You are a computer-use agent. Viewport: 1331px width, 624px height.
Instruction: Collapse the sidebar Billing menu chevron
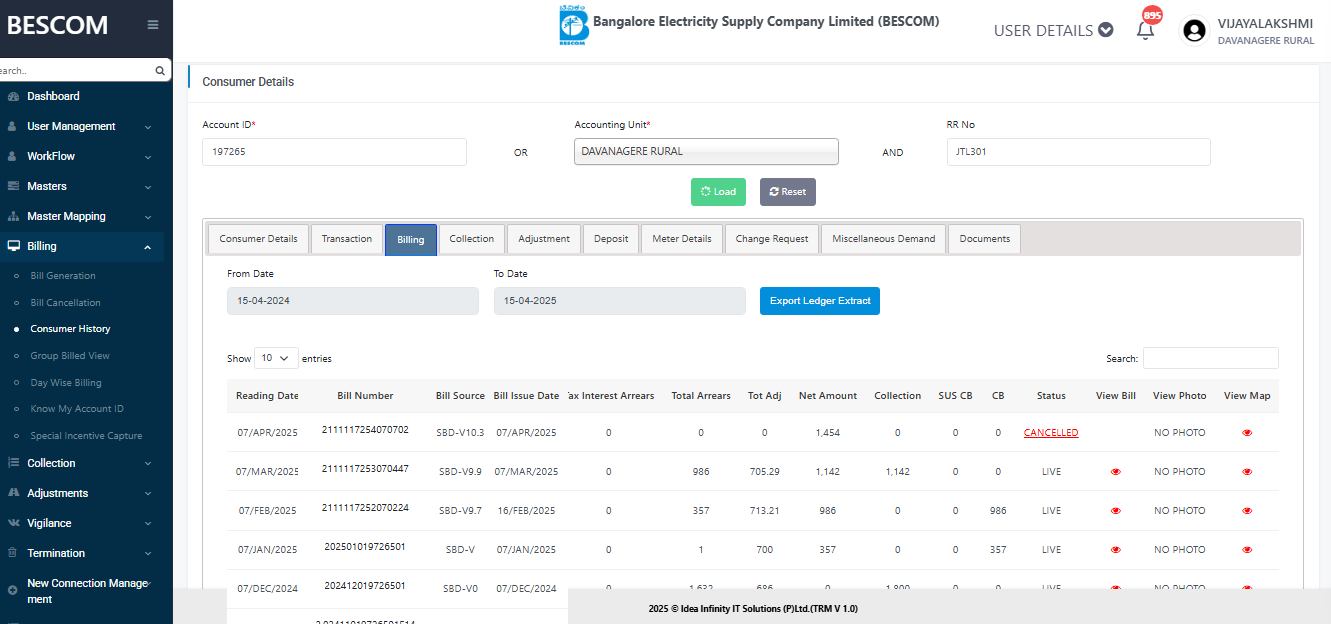(148, 247)
